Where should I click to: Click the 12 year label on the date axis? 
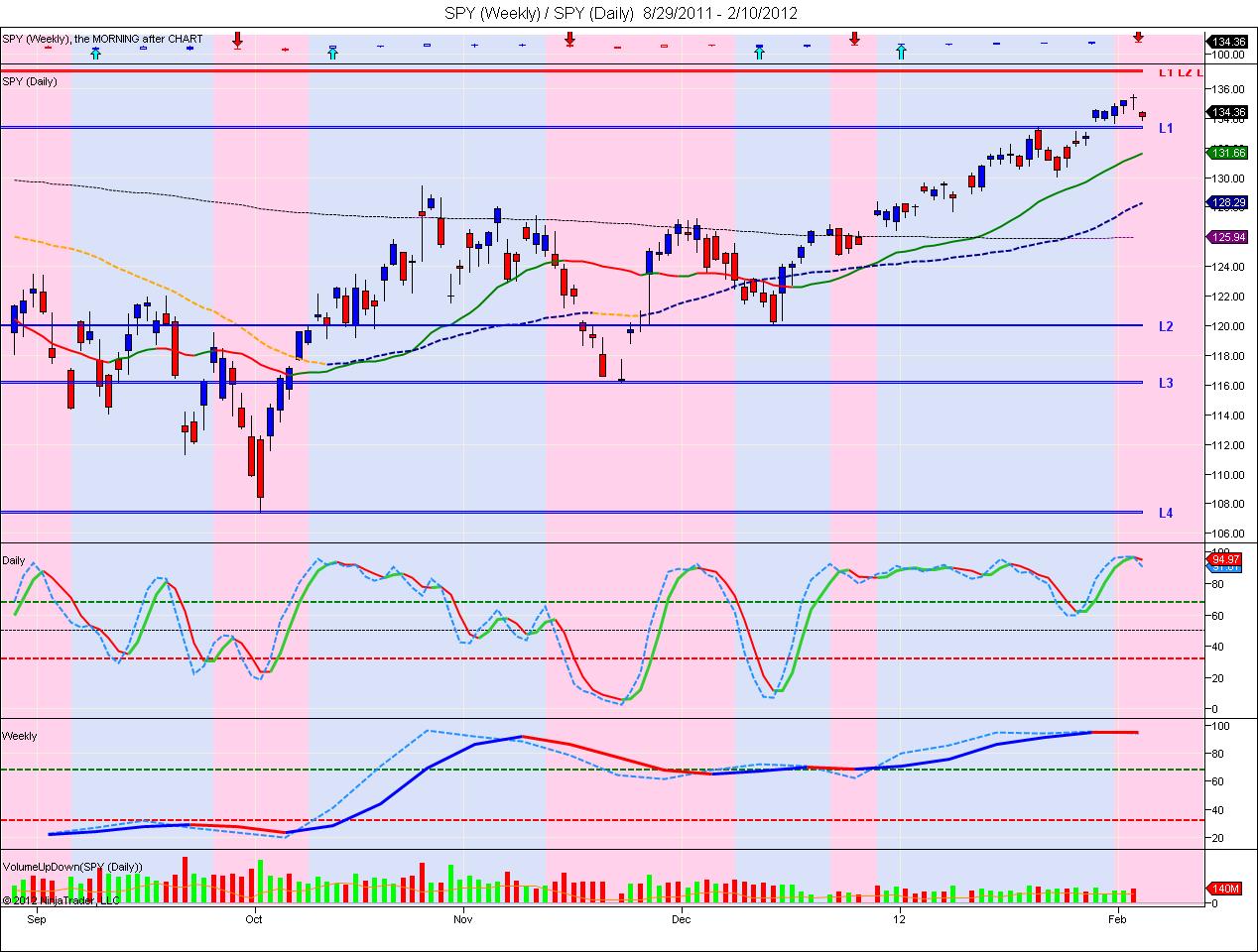point(900,918)
